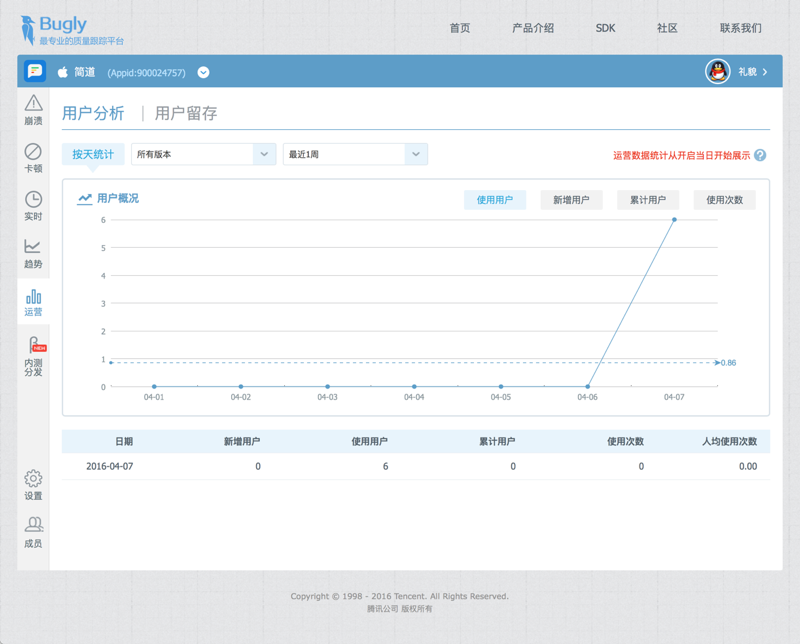This screenshot has width=800, height=644.
Task: Open 联系我们 in the top navigation
Action: pyautogui.click(x=740, y=28)
